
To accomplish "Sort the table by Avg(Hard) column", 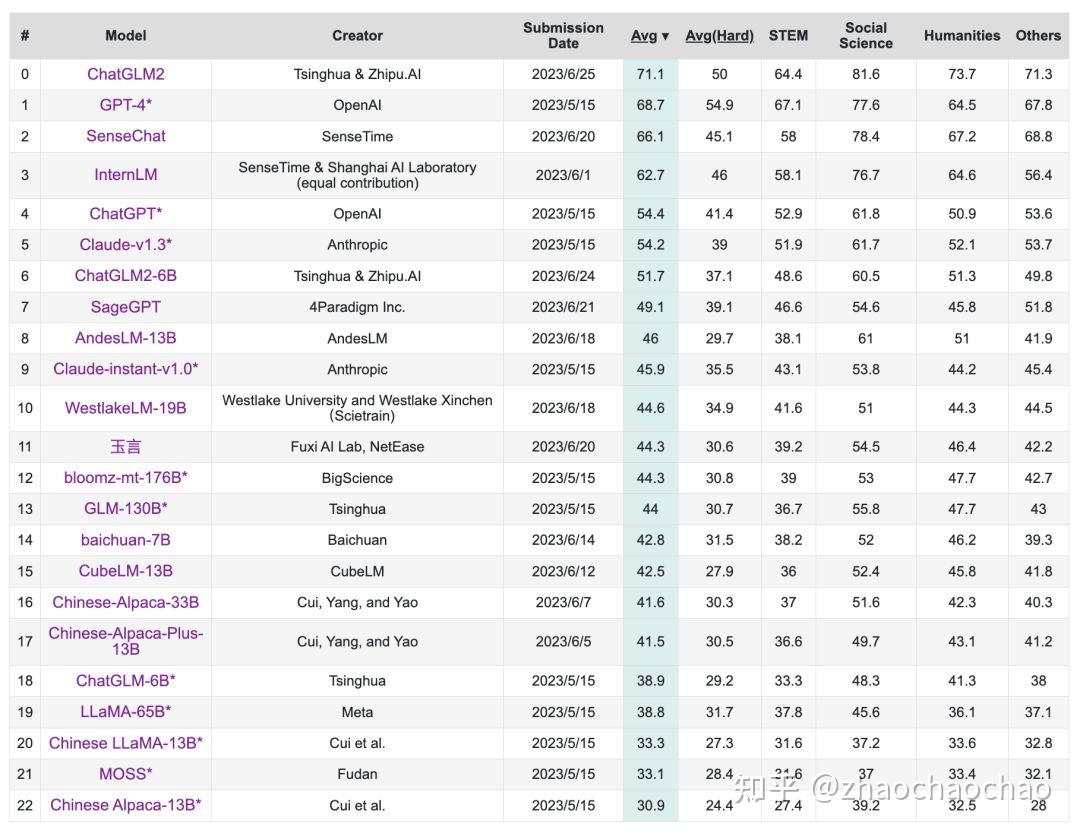I will 719,35.
